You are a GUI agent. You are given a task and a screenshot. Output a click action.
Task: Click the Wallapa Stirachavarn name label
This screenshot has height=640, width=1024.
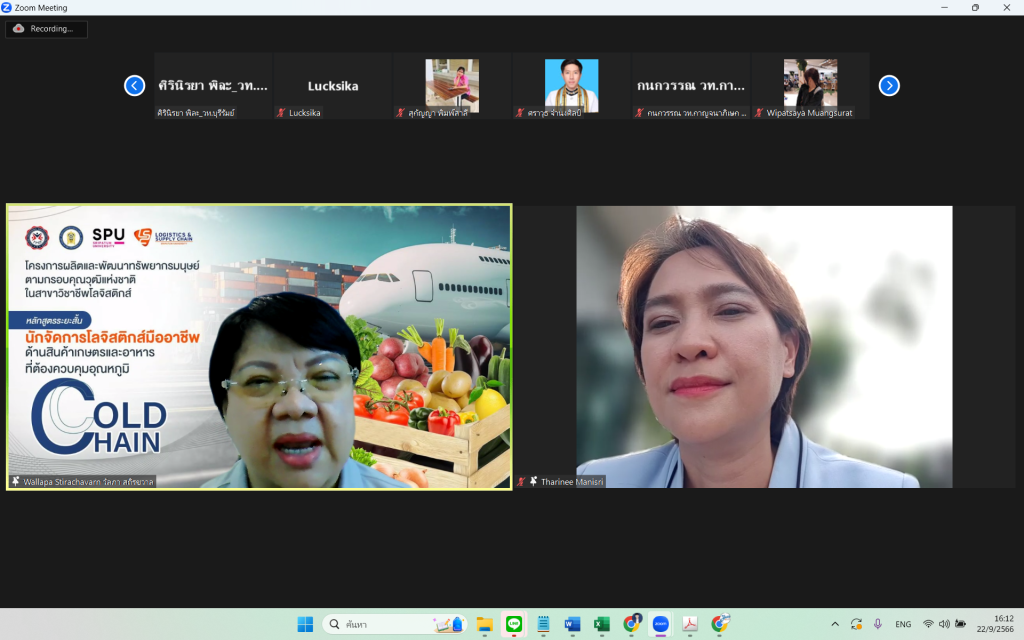[x=88, y=482]
